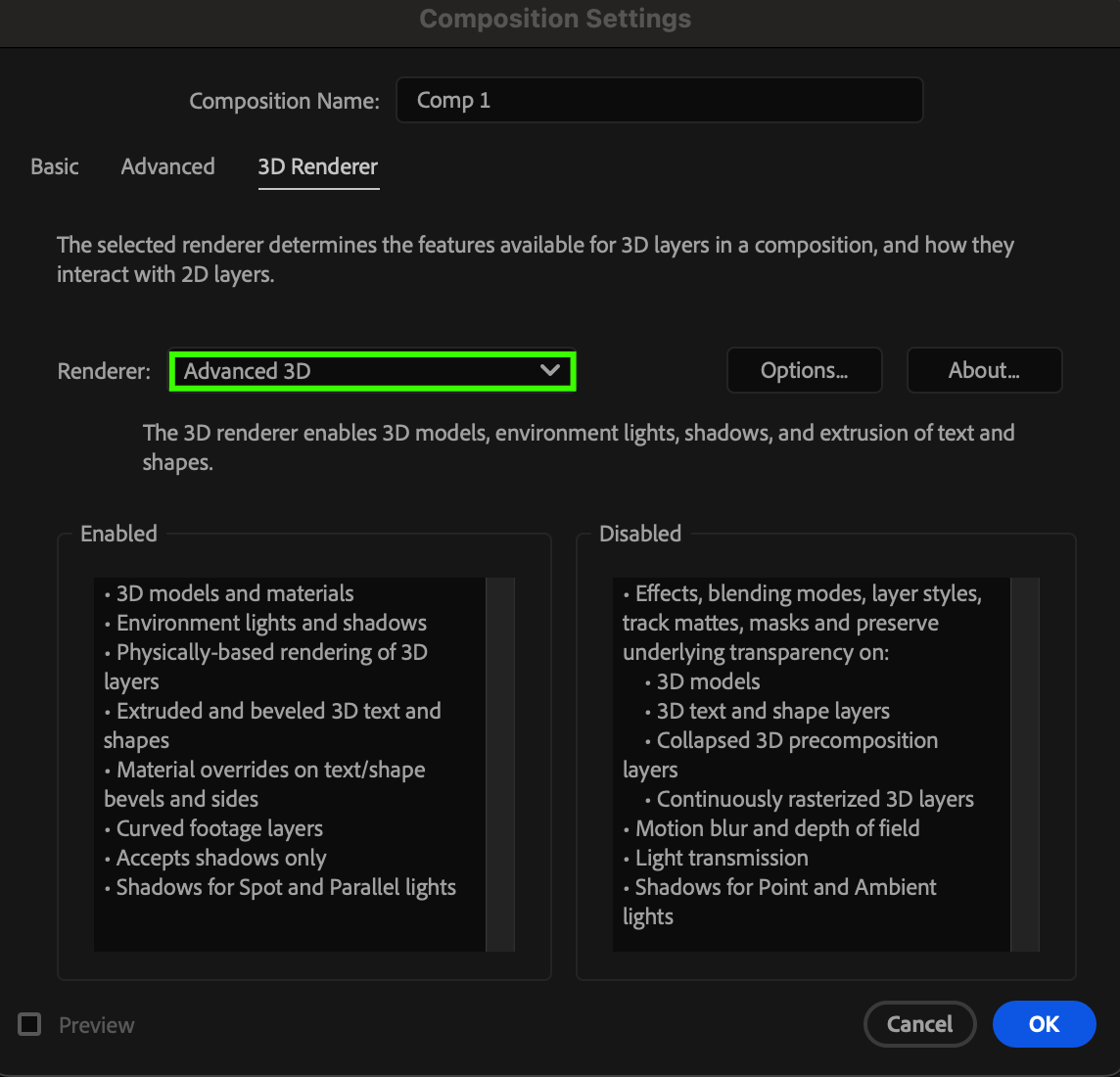
Task: Open the Advanced tab
Action: click(167, 166)
